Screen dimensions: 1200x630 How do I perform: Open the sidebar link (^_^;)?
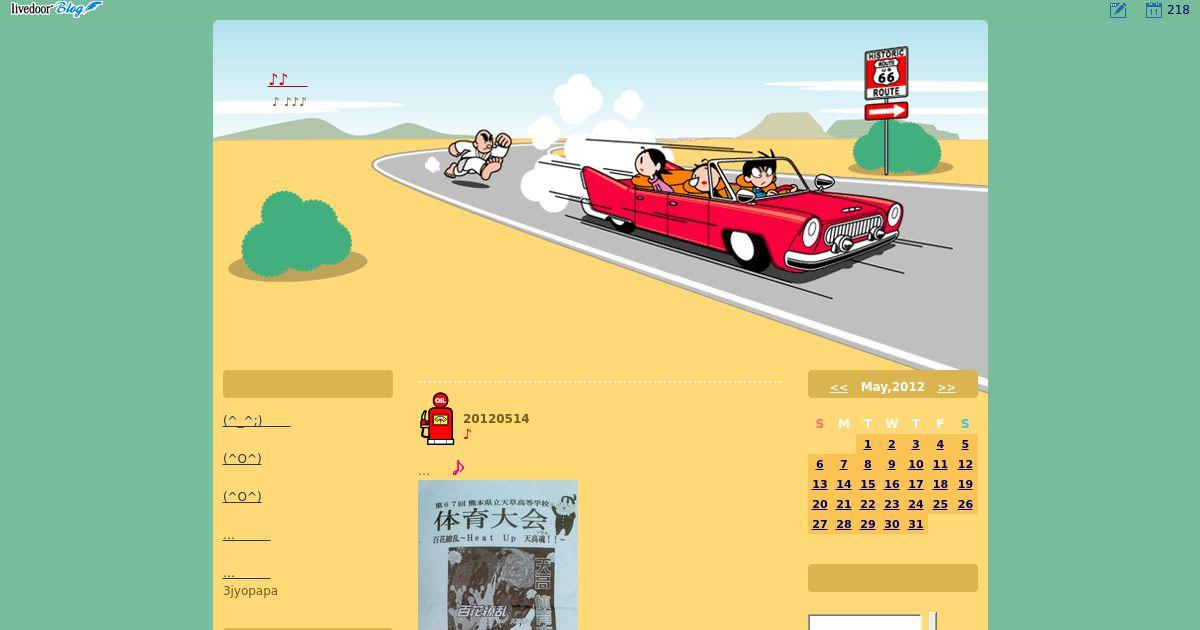256,420
